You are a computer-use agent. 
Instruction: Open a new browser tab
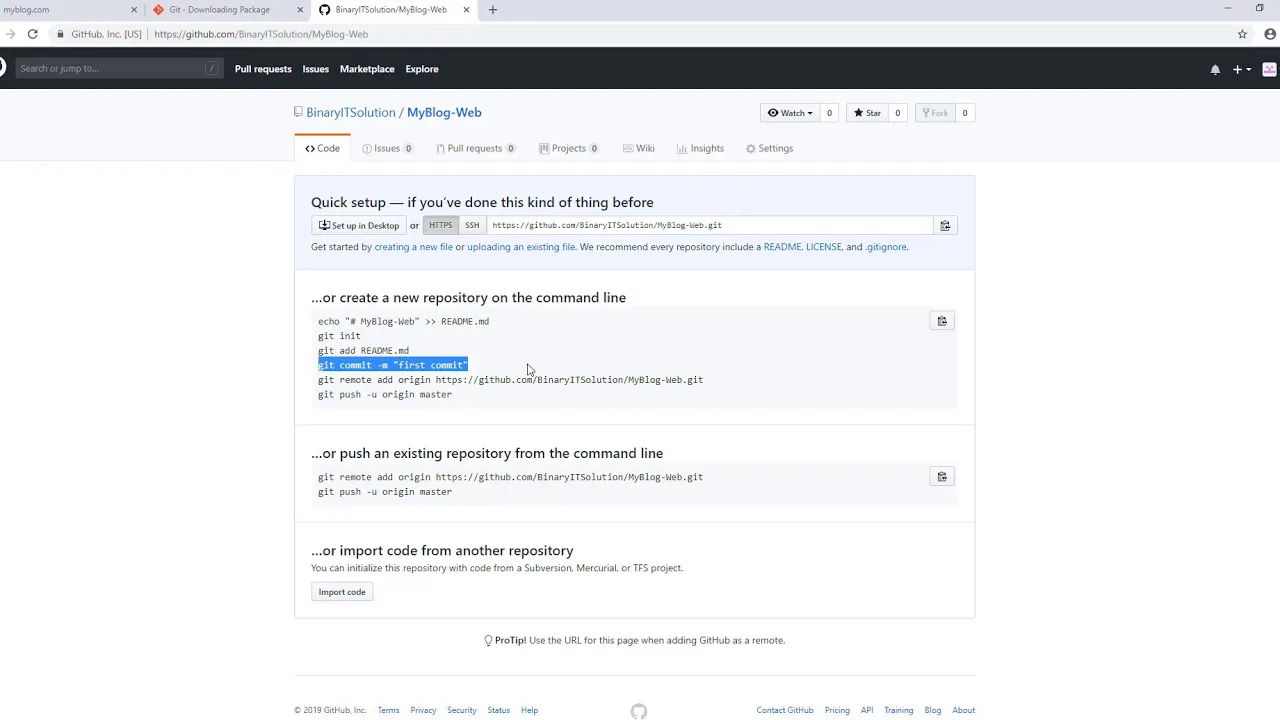pyautogui.click(x=492, y=10)
